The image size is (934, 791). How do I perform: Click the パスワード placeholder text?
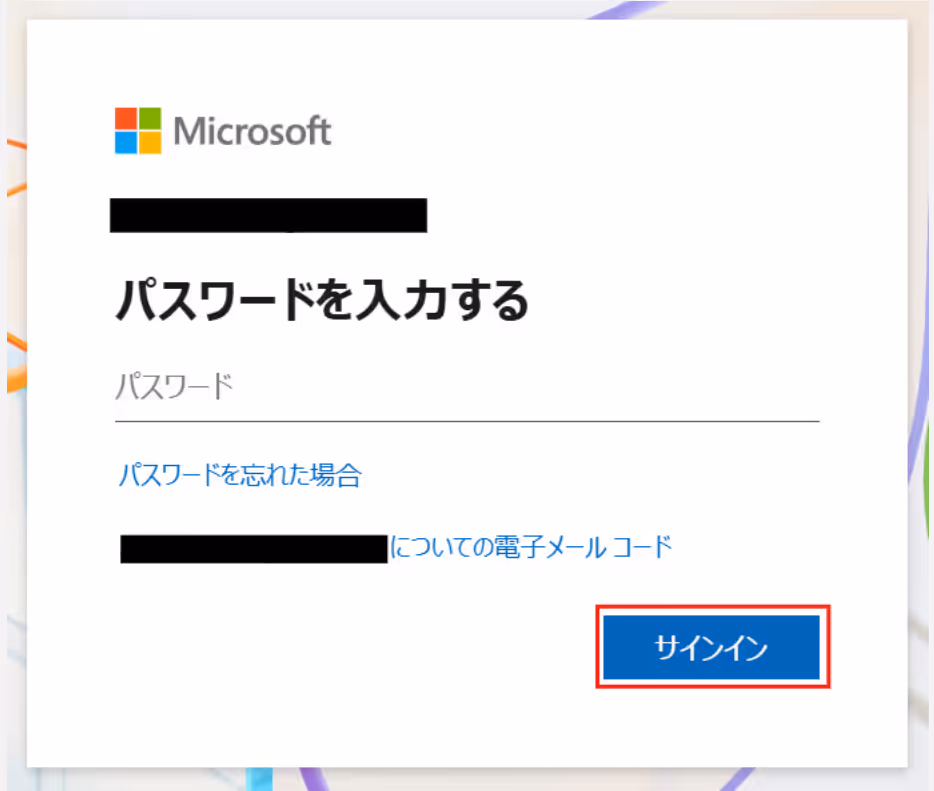pyautogui.click(x=174, y=386)
